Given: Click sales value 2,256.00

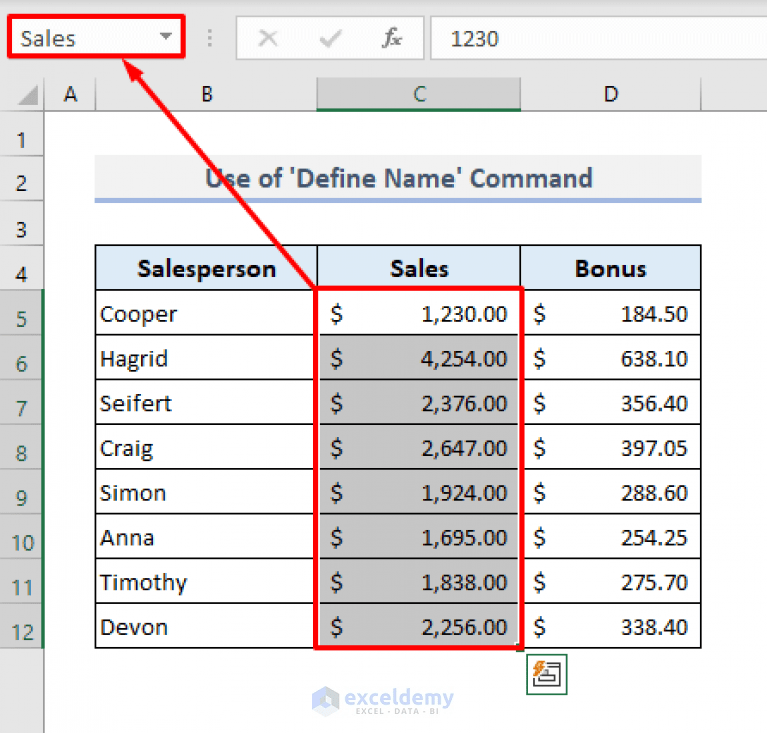Looking at the screenshot, I should (x=419, y=626).
